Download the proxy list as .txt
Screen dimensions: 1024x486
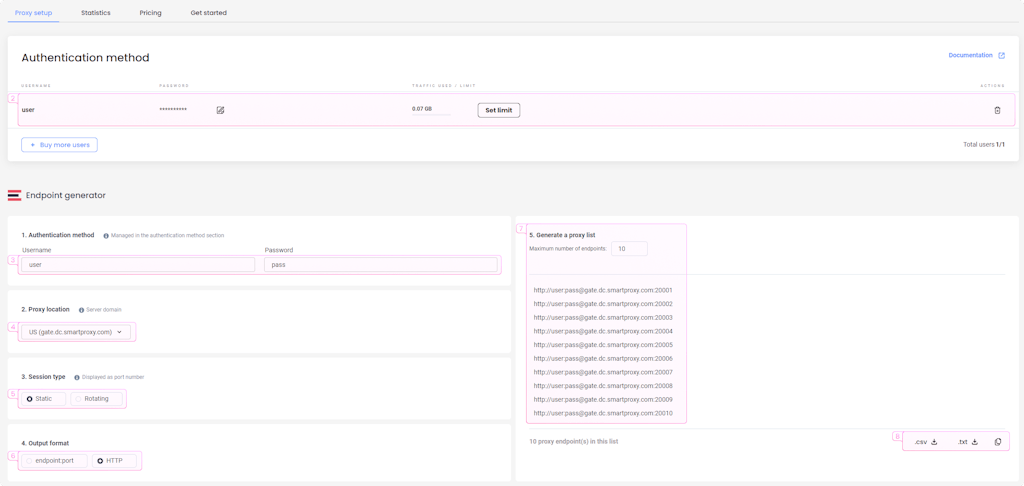968,442
